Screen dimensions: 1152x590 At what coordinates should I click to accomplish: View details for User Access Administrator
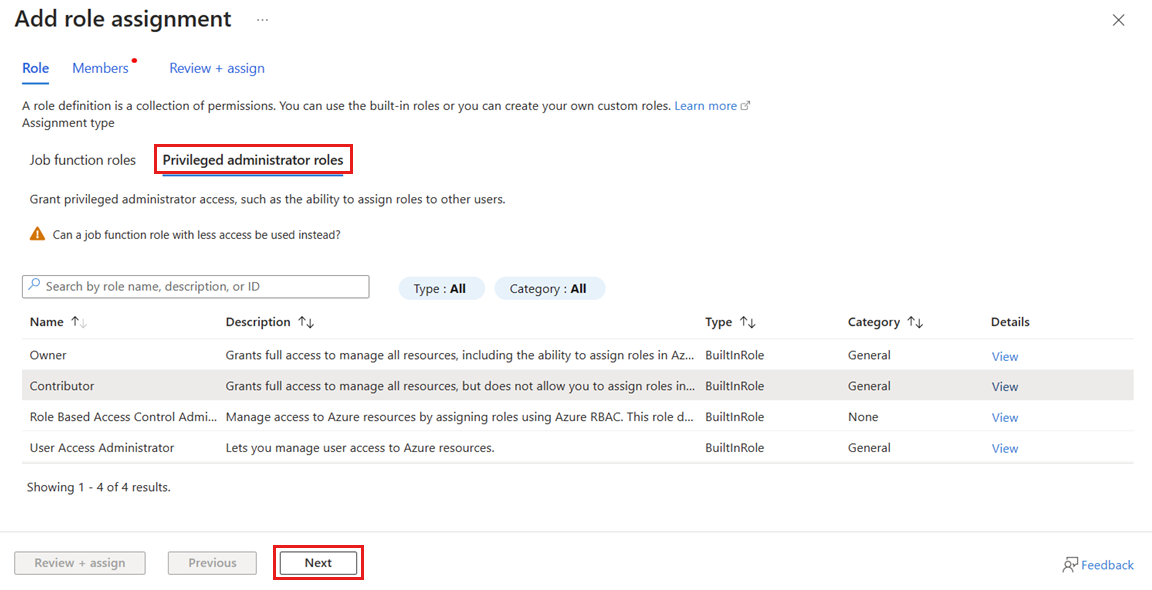pos(1004,449)
